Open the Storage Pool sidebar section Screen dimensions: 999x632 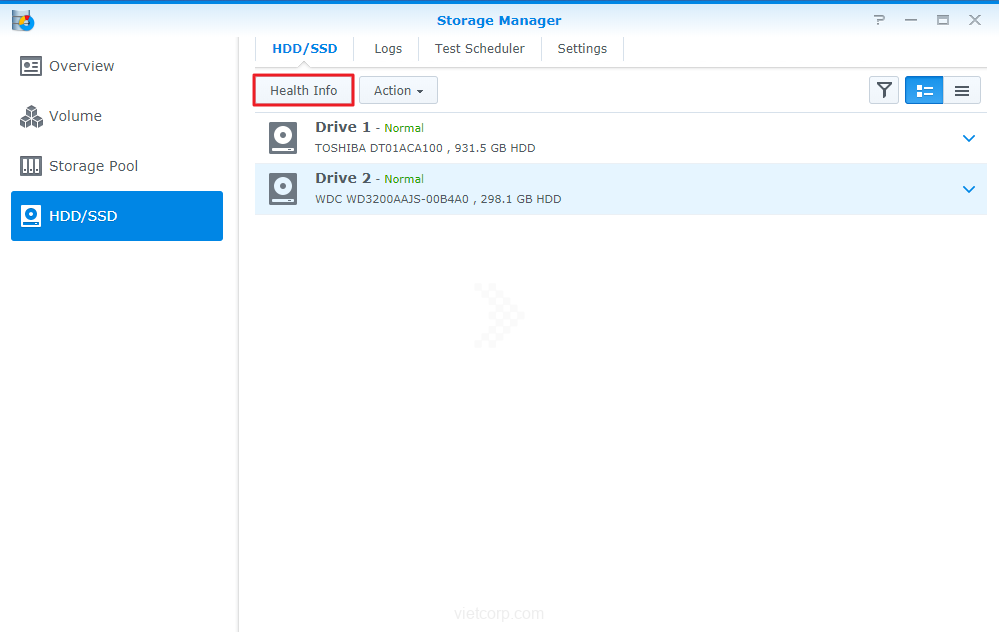click(93, 166)
